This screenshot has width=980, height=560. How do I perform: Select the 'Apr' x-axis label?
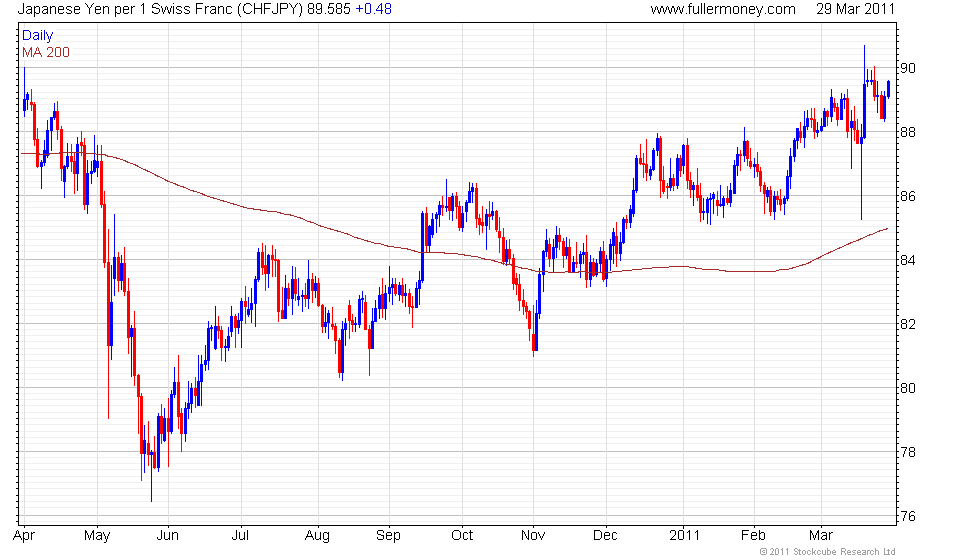coord(24,536)
